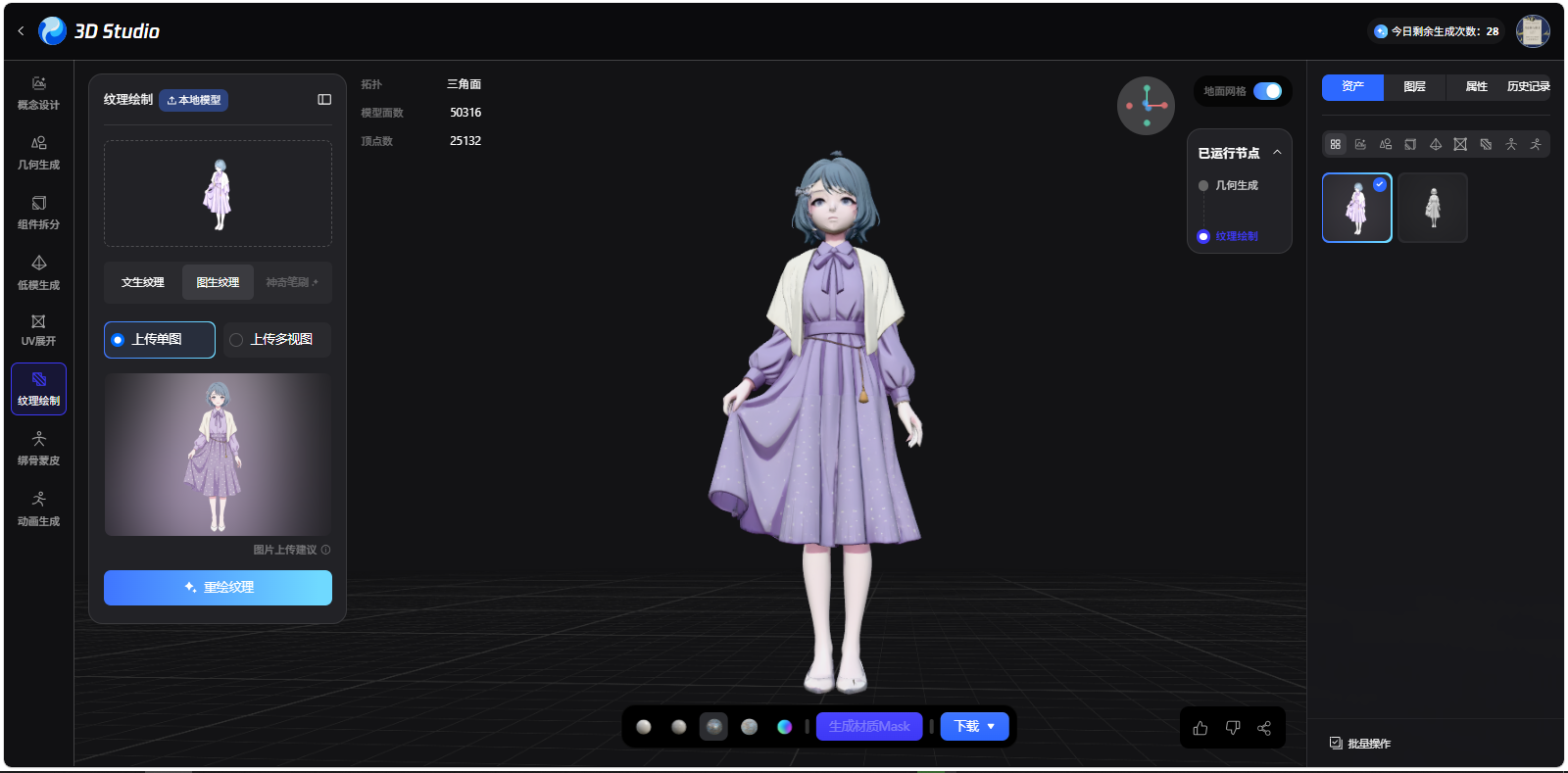
Task: Pick the rainbow gradient render mode sphere
Action: [784, 727]
